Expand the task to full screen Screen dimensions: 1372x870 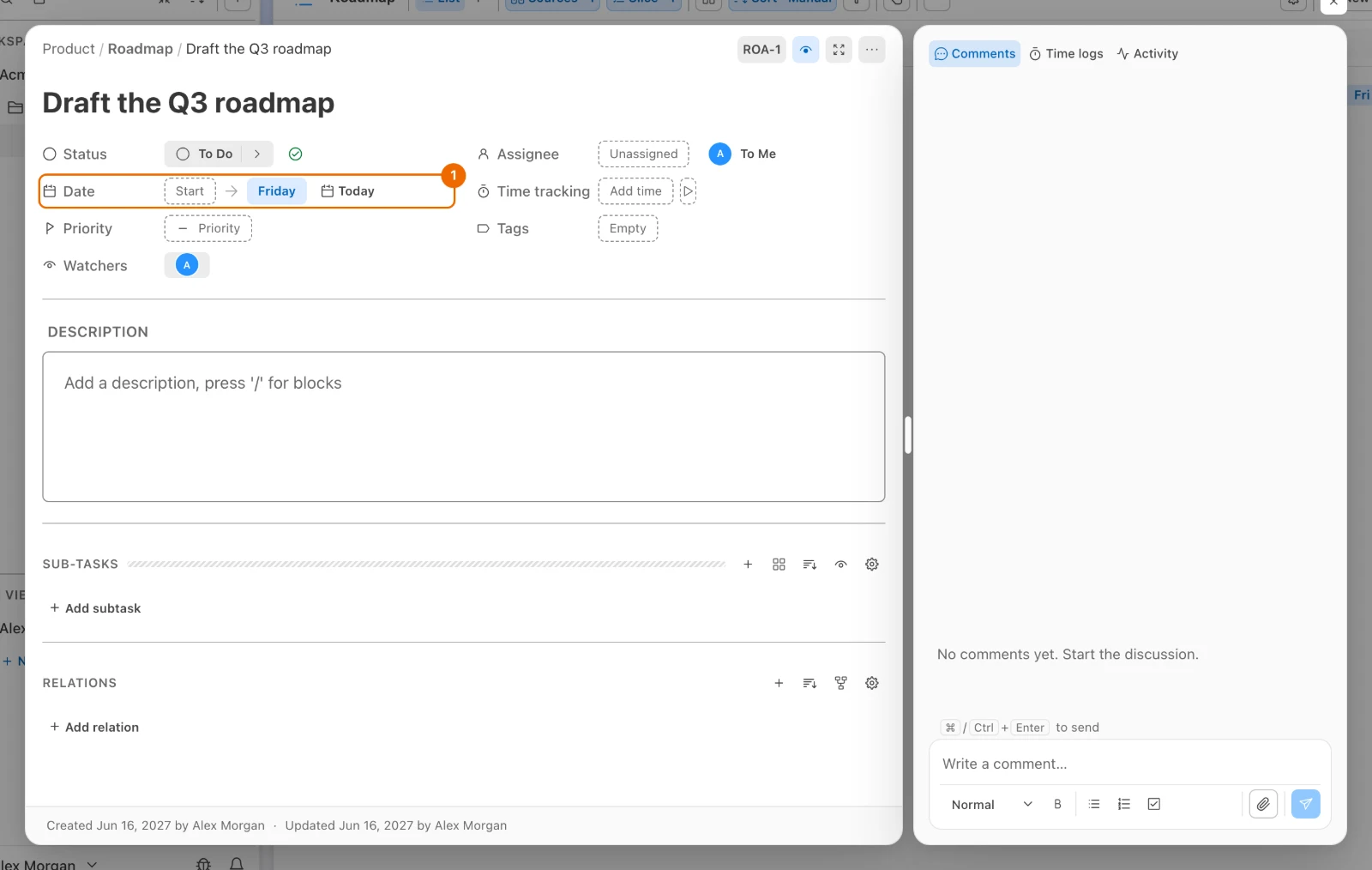(839, 50)
